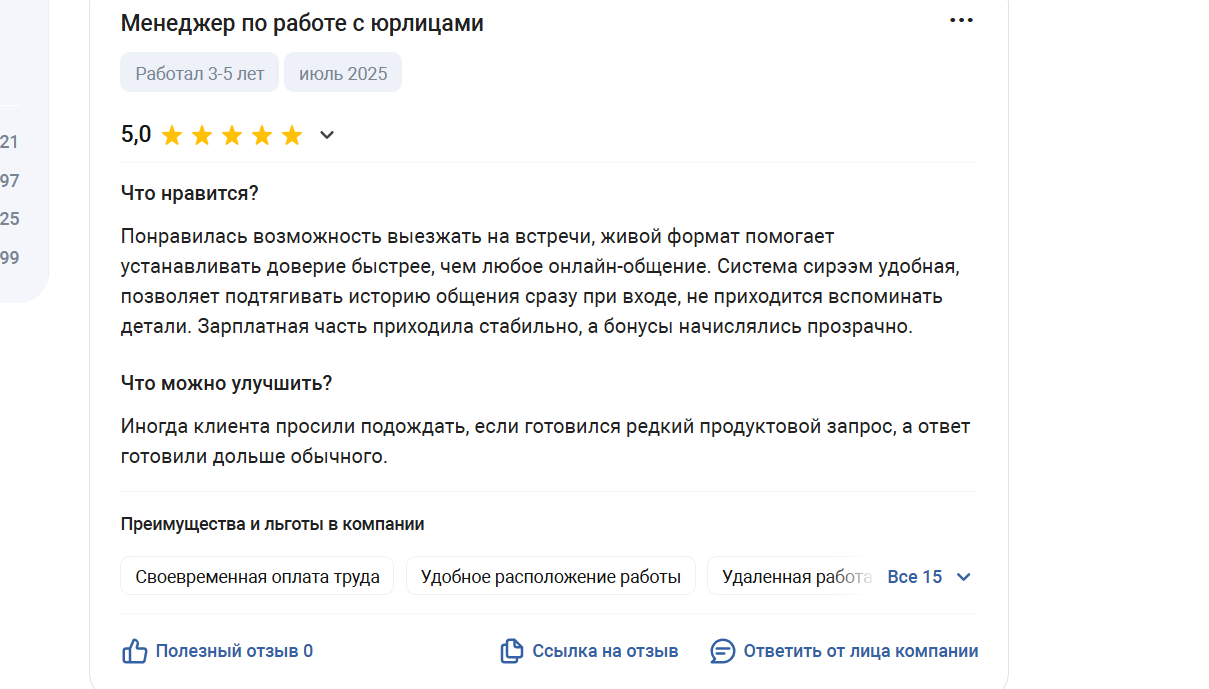Viewport: 1209px width, 689px height.
Task: Click the 'июль 2025' date badge
Action: click(343, 73)
